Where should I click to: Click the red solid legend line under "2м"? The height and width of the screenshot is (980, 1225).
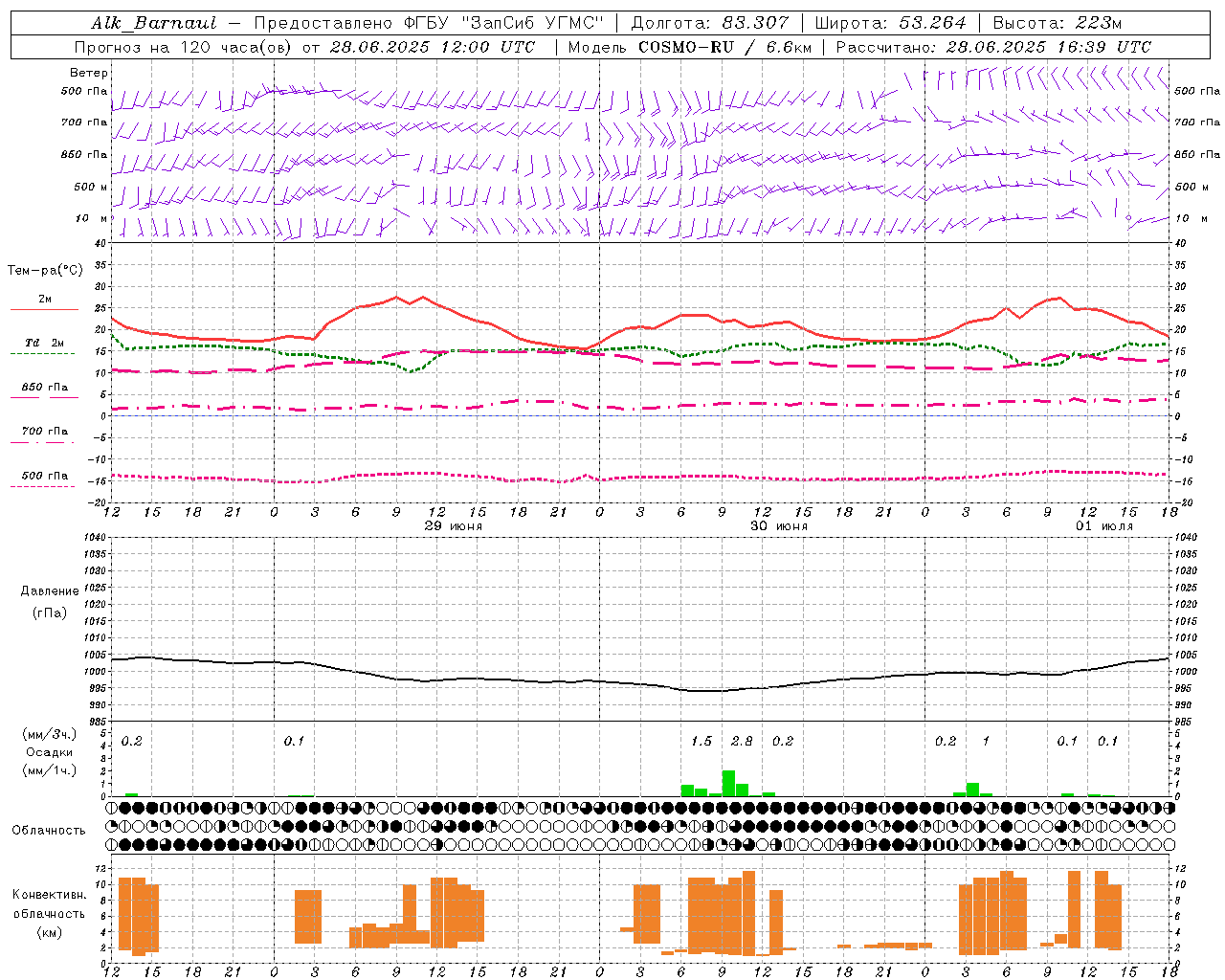pos(44,310)
